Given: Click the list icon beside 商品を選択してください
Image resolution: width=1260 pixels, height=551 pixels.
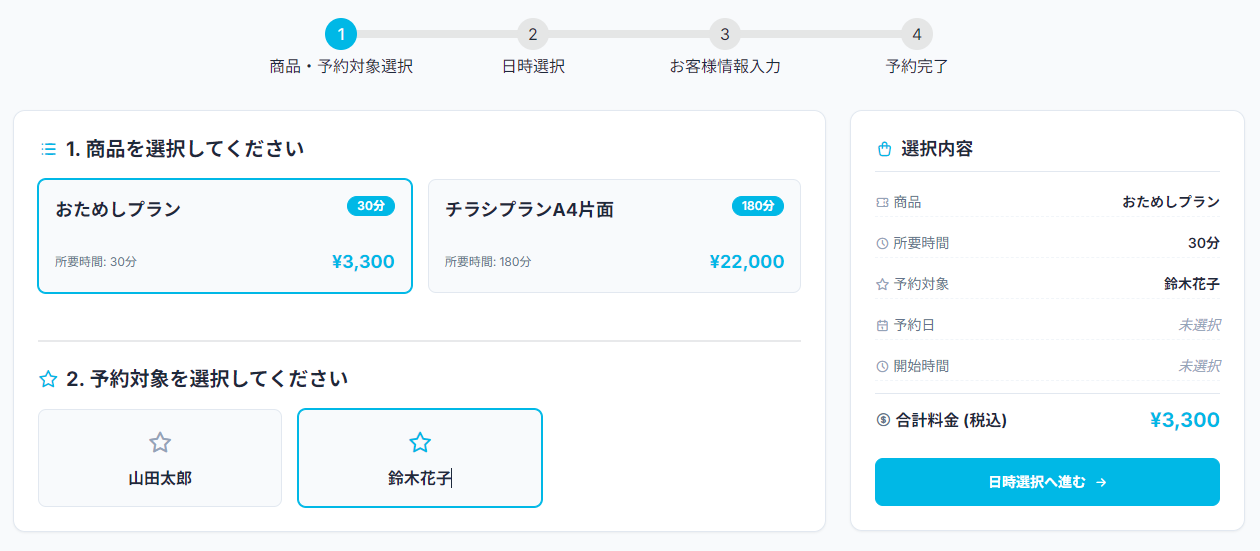Looking at the screenshot, I should tap(48, 149).
